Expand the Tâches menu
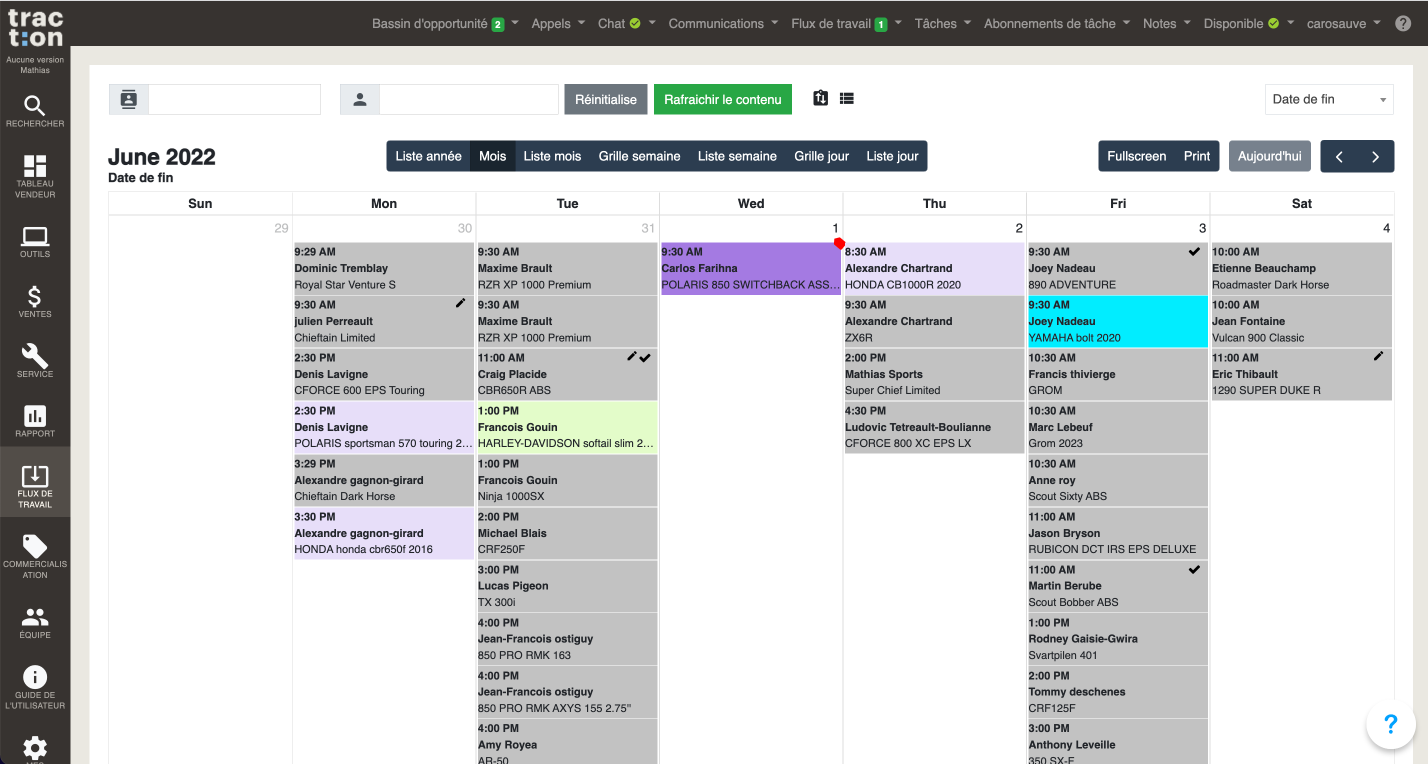Screen dimensions: 1428x764 coord(943,23)
